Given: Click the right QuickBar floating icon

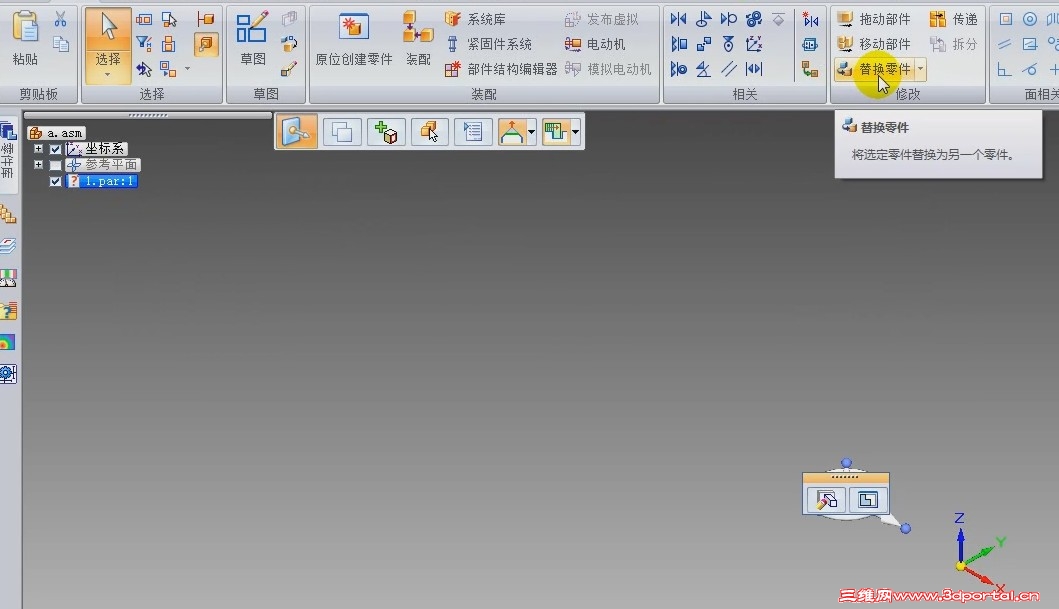Looking at the screenshot, I should [x=867, y=500].
